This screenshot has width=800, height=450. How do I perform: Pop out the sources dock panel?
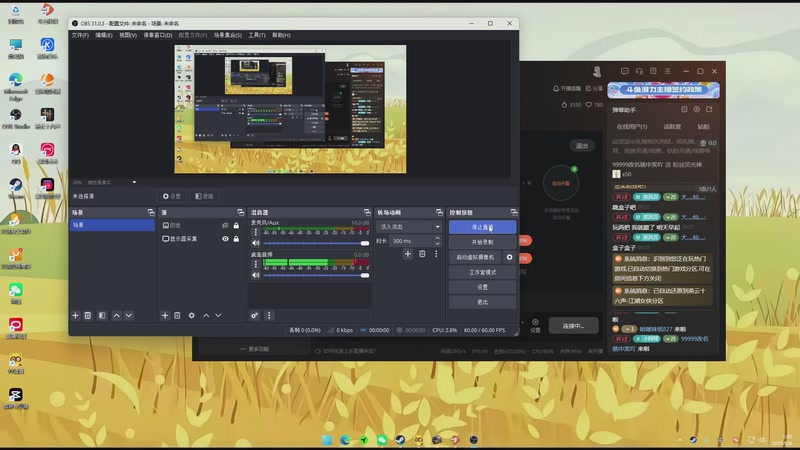pos(240,212)
